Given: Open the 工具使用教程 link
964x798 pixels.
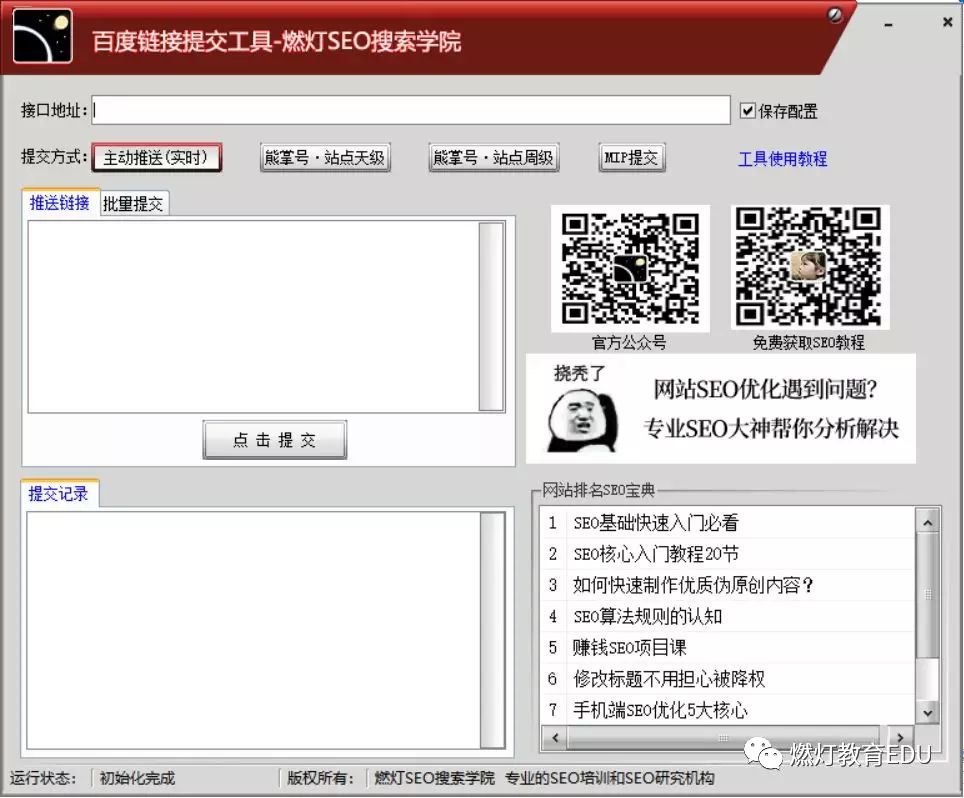Looking at the screenshot, I should (x=782, y=159).
